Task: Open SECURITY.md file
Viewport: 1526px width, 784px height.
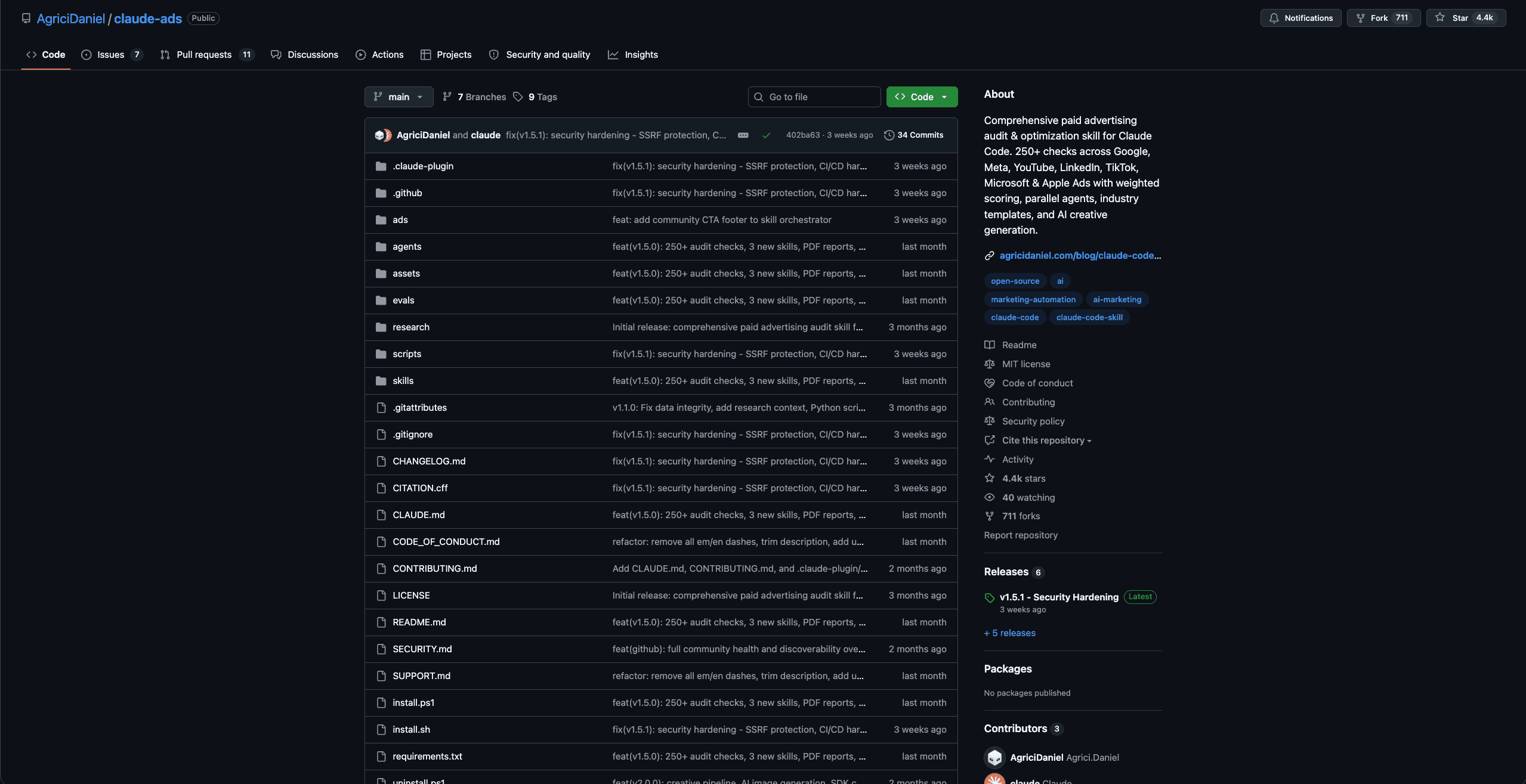Action: click(422, 649)
